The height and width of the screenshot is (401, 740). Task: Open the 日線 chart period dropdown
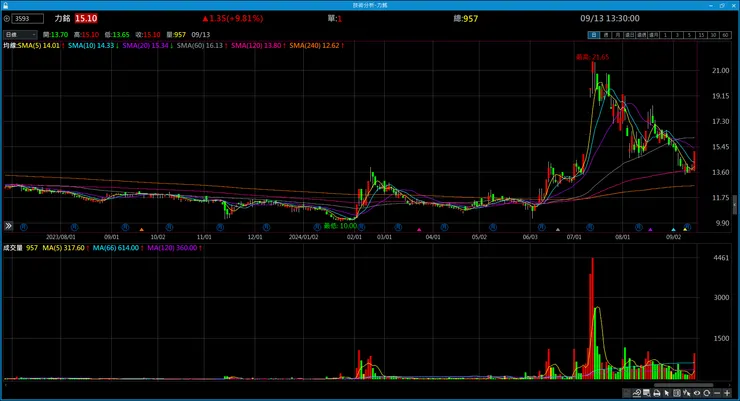20,34
